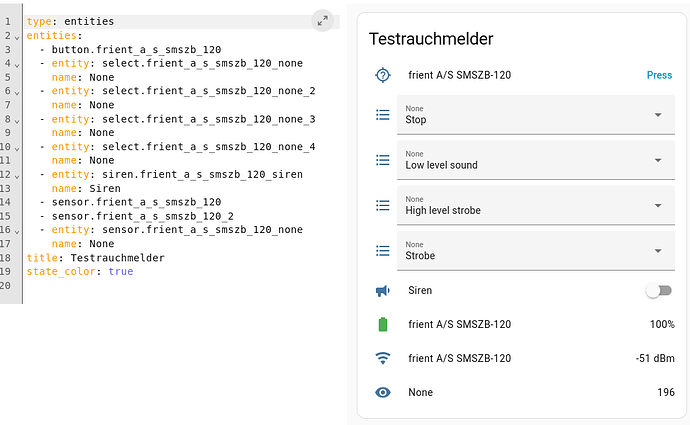The image size is (690, 425).
Task: Click the green battery icon
Action: (382, 324)
